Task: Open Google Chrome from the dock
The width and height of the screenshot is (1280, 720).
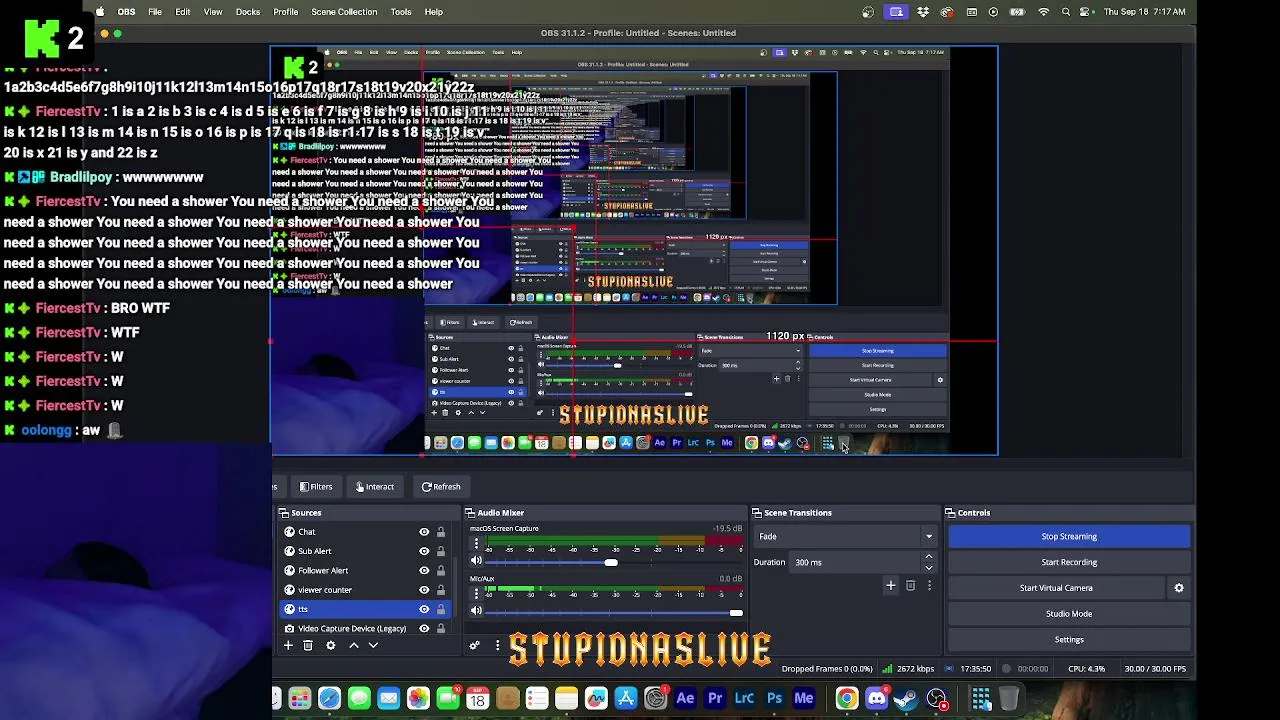Action: pyautogui.click(x=847, y=698)
